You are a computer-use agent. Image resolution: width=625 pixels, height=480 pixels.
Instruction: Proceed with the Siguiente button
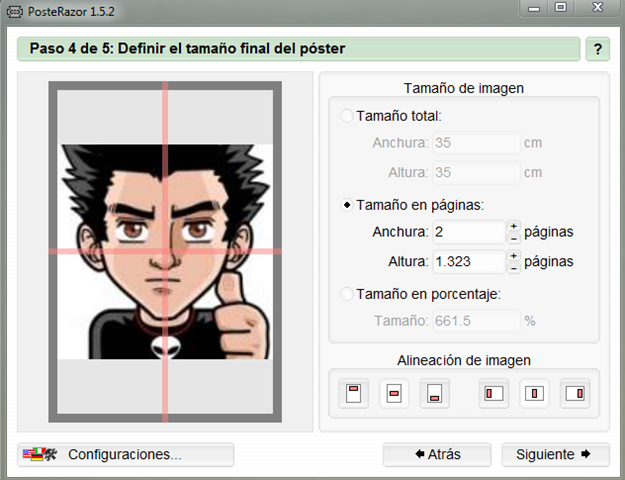click(555, 454)
